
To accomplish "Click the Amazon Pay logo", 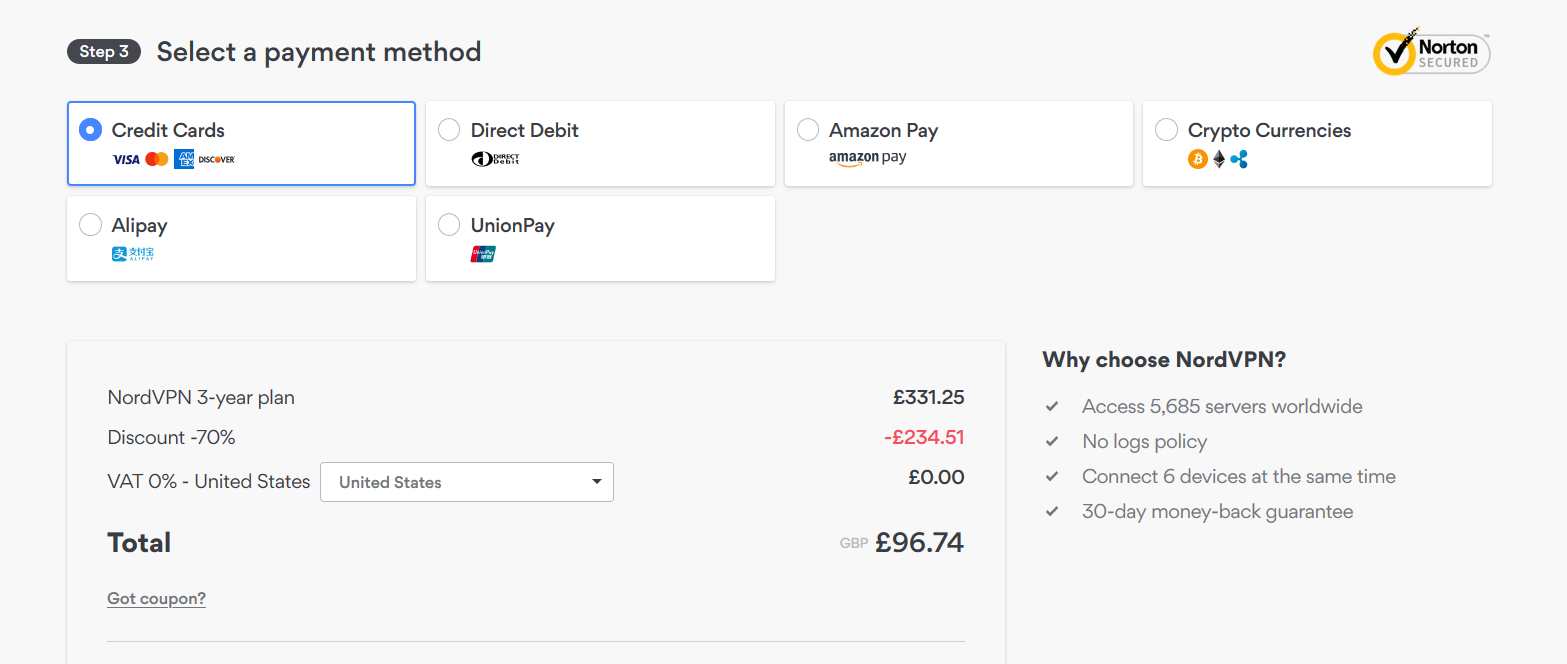I will point(867,158).
